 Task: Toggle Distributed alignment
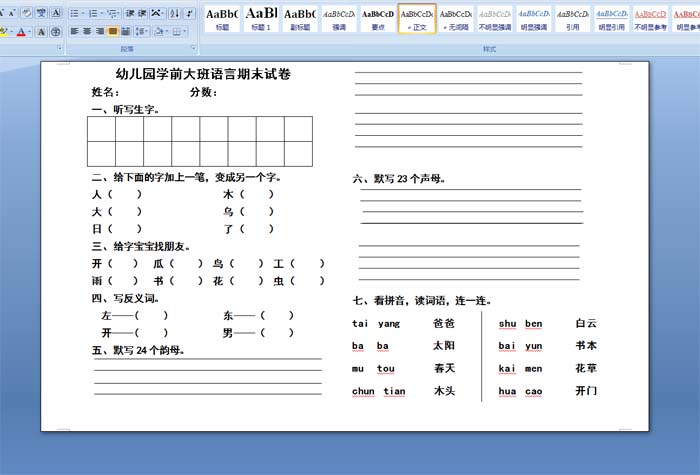pos(125,31)
